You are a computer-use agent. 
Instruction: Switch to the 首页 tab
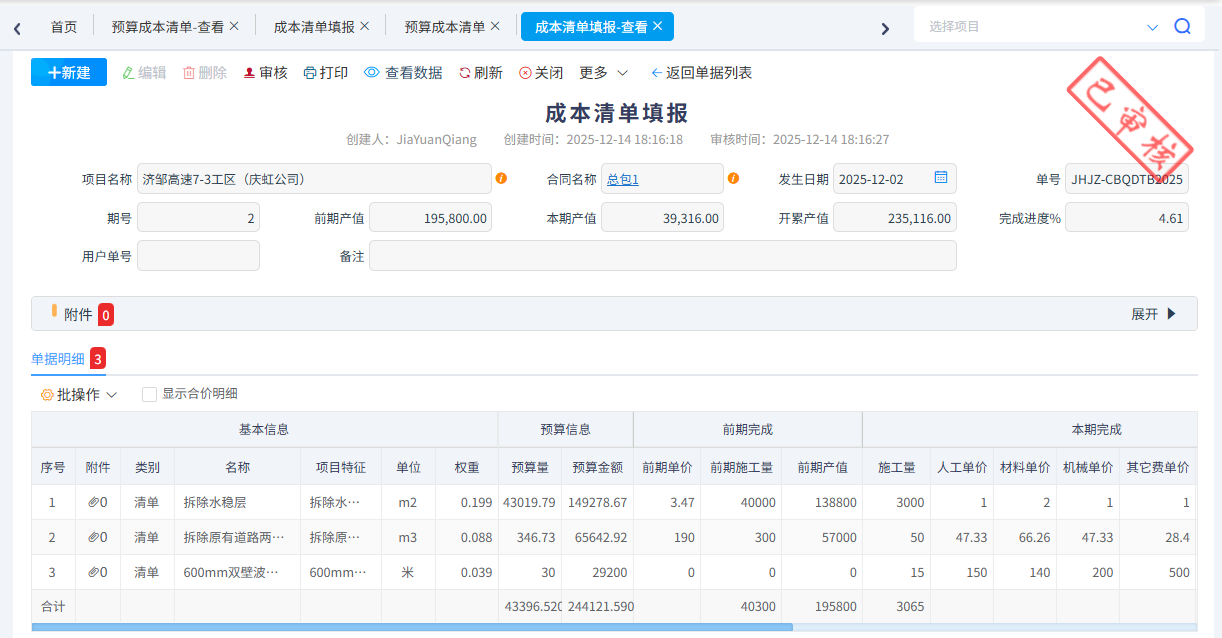63,26
